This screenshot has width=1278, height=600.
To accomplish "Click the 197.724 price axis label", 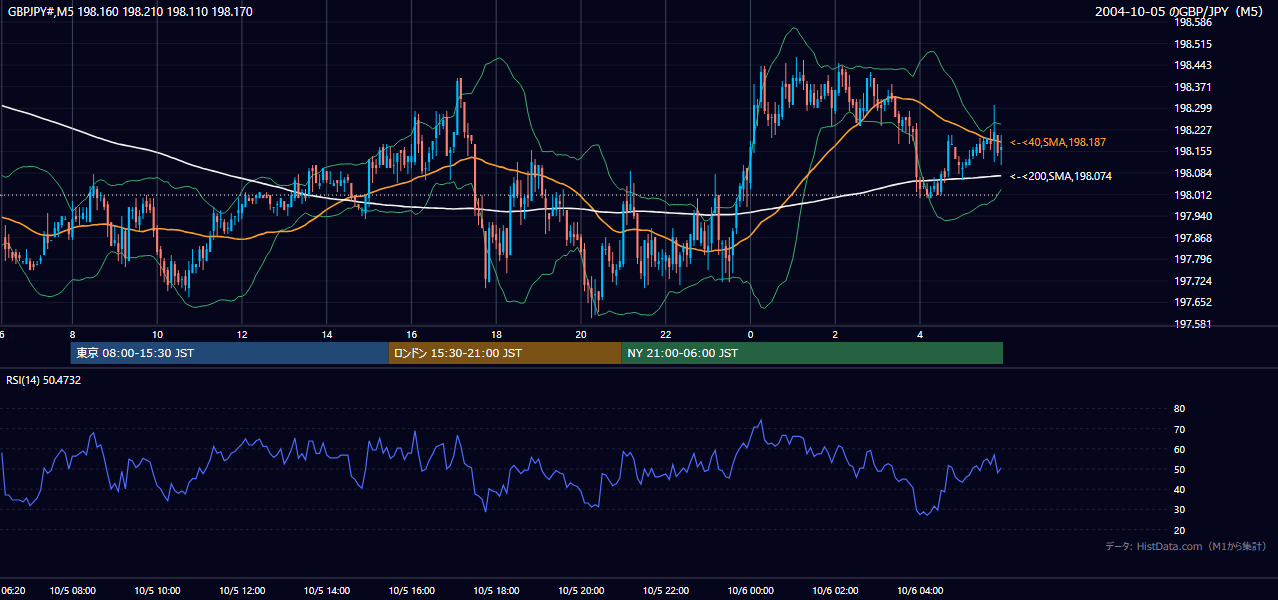I will pyautogui.click(x=1194, y=281).
